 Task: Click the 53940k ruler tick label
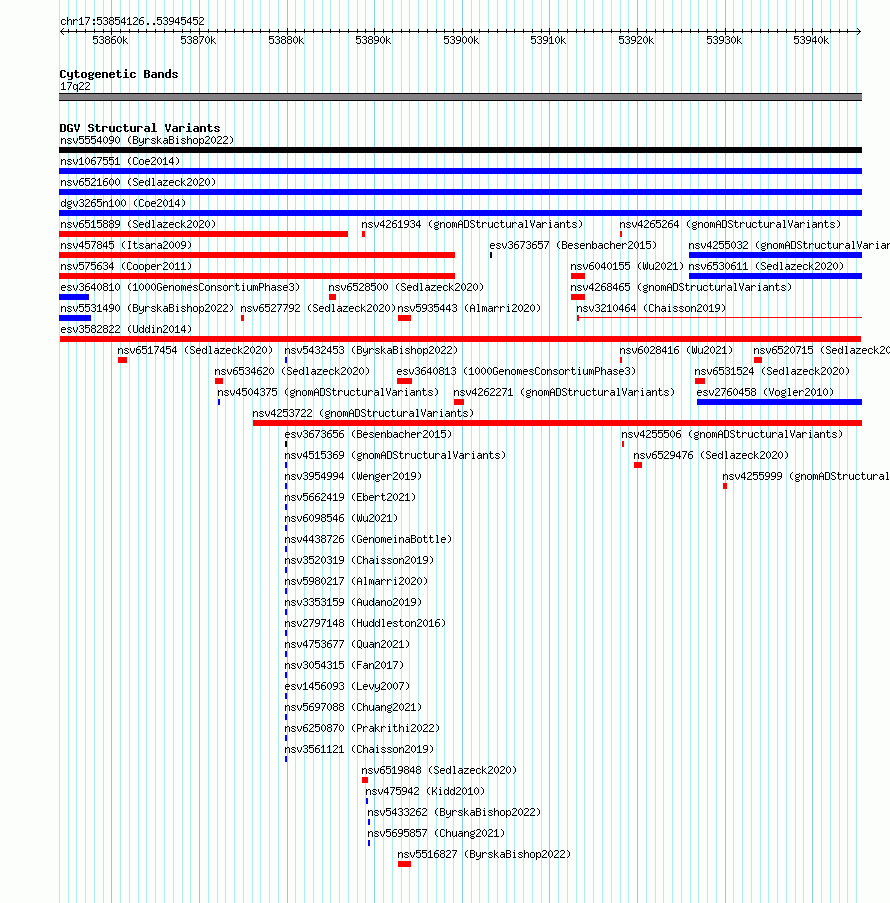(812, 40)
